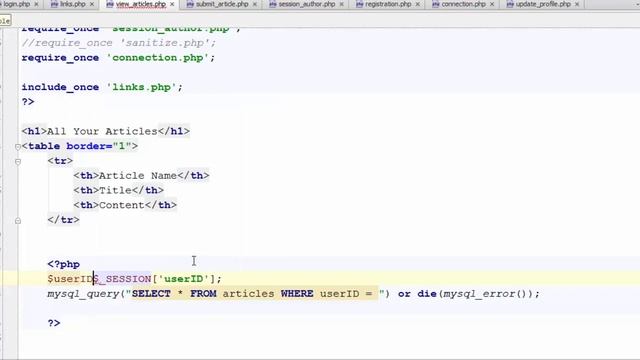Viewport: 640px width, 360px height.
Task: Close the update_profile.php tab
Action: pos(577,4)
